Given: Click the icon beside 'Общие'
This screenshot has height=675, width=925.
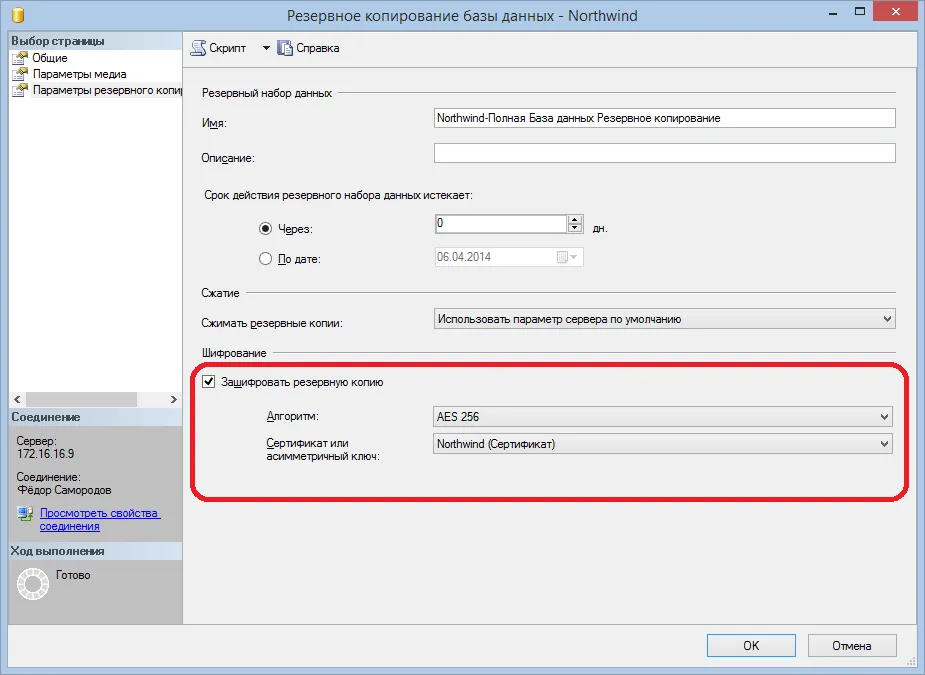Looking at the screenshot, I should pyautogui.click(x=20, y=58).
